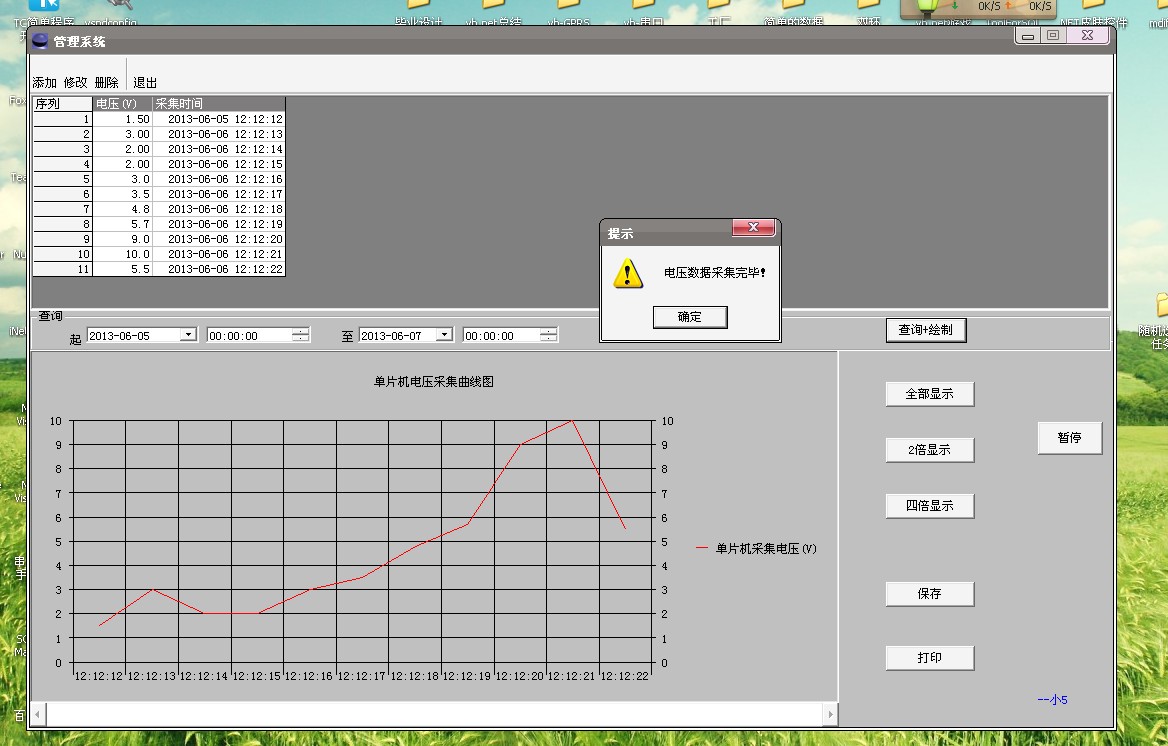Close the 提示 dialog with the red X
1168x746 pixels.
[x=753, y=227]
